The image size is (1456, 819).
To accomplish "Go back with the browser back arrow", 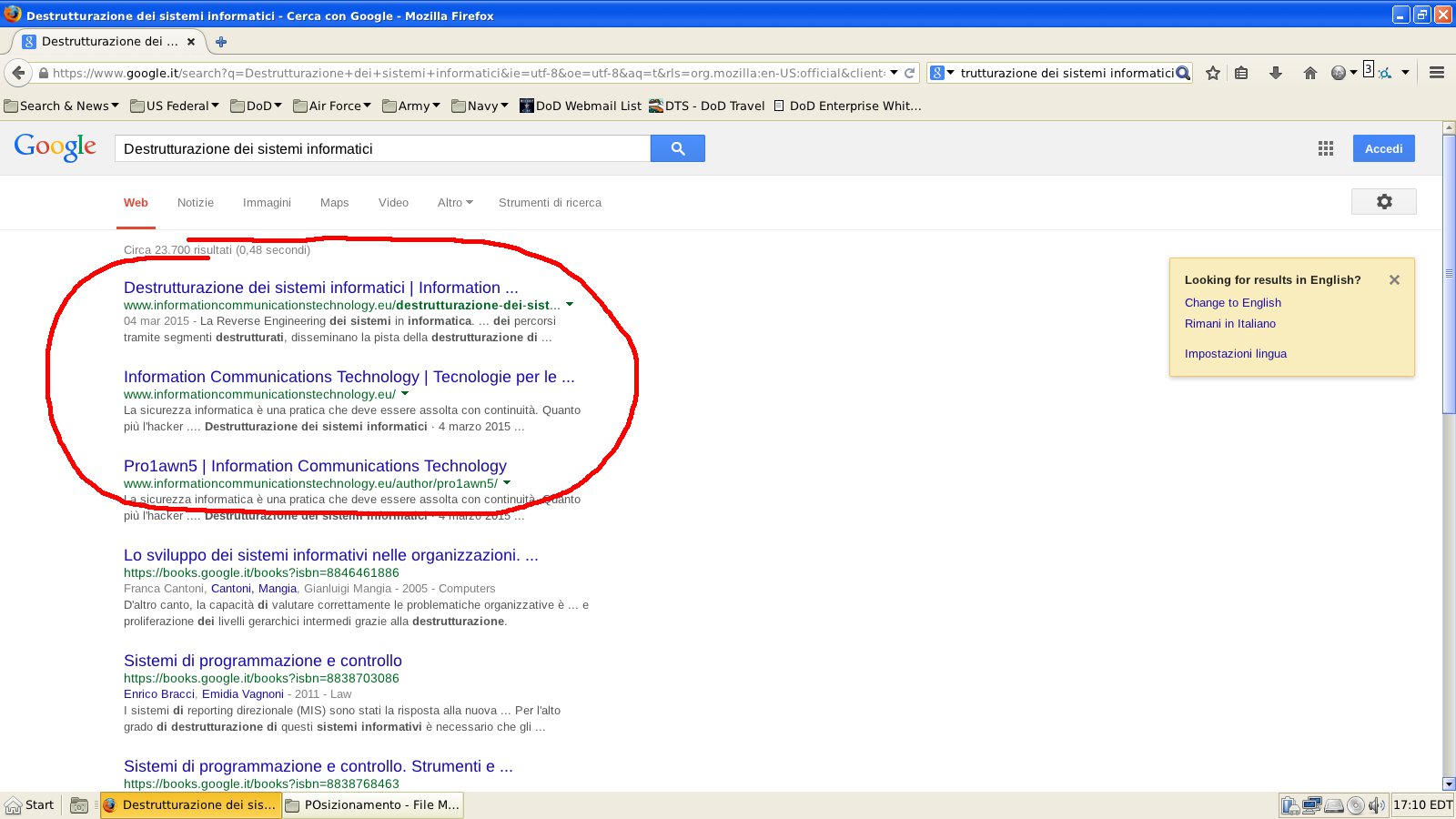I will tap(18, 73).
